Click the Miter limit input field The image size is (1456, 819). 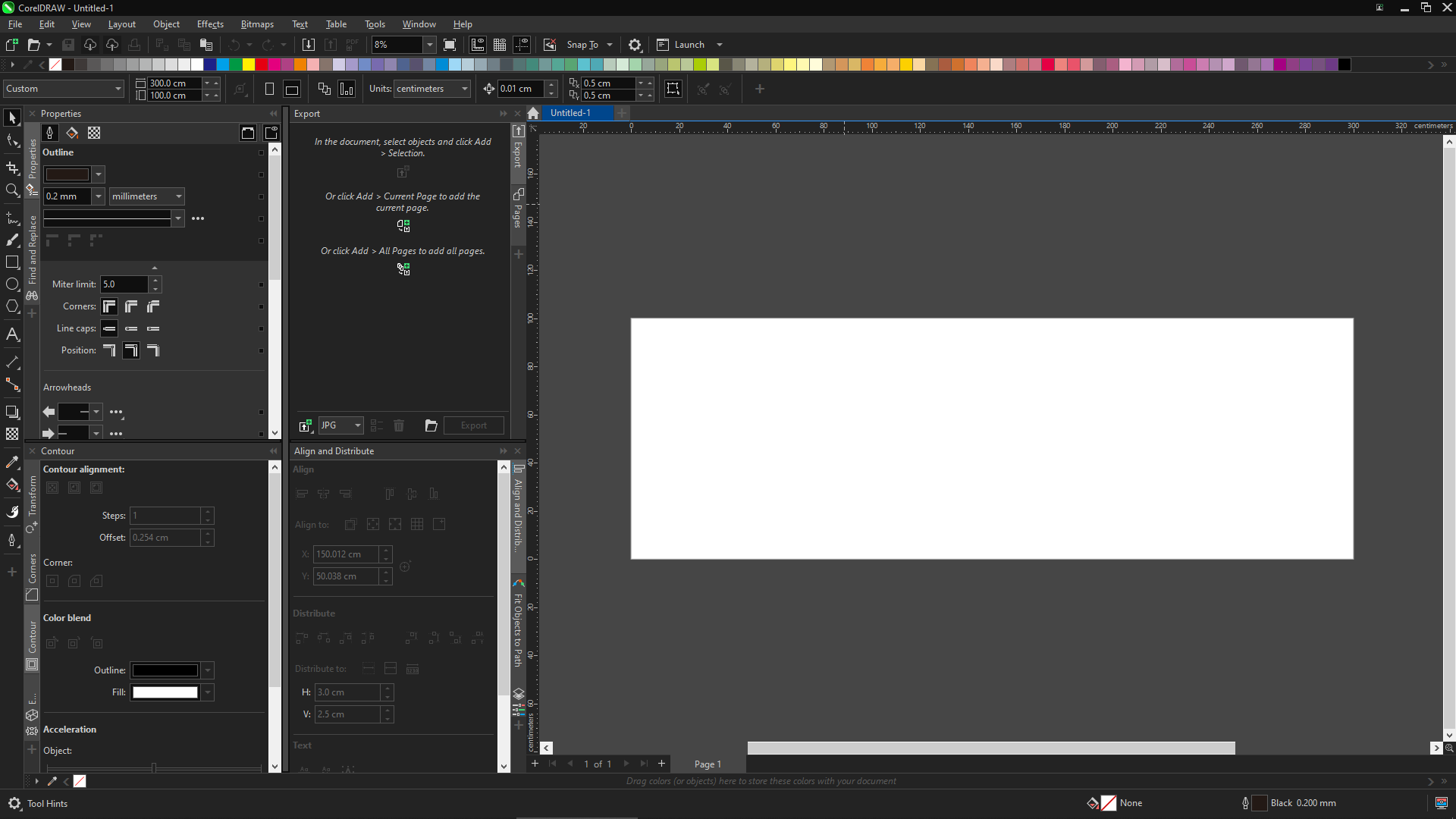coord(124,284)
